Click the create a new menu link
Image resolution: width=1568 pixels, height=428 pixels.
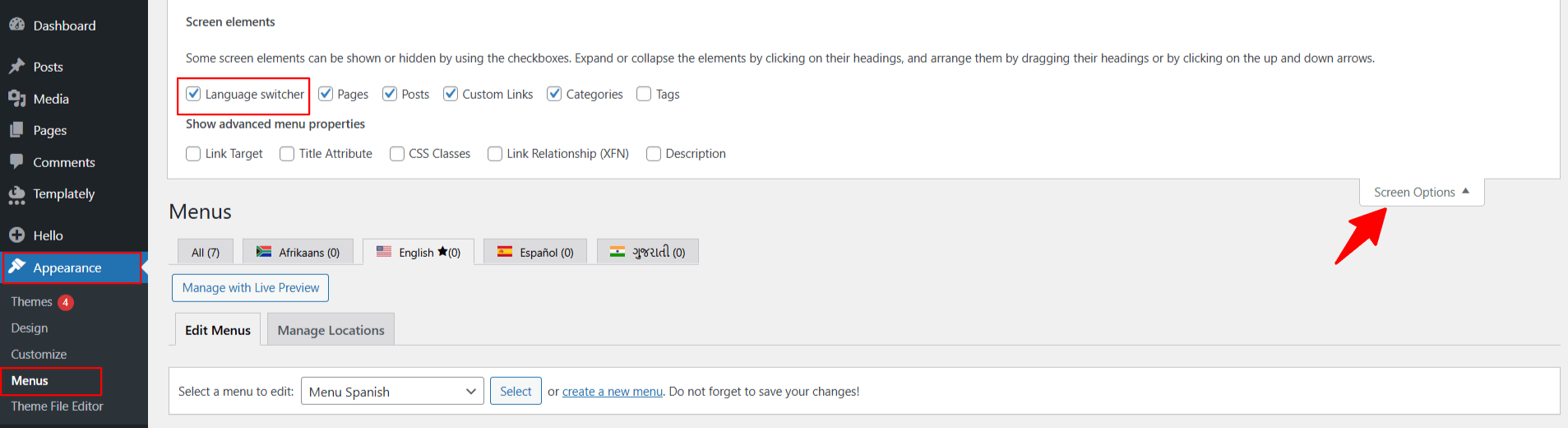click(x=612, y=392)
